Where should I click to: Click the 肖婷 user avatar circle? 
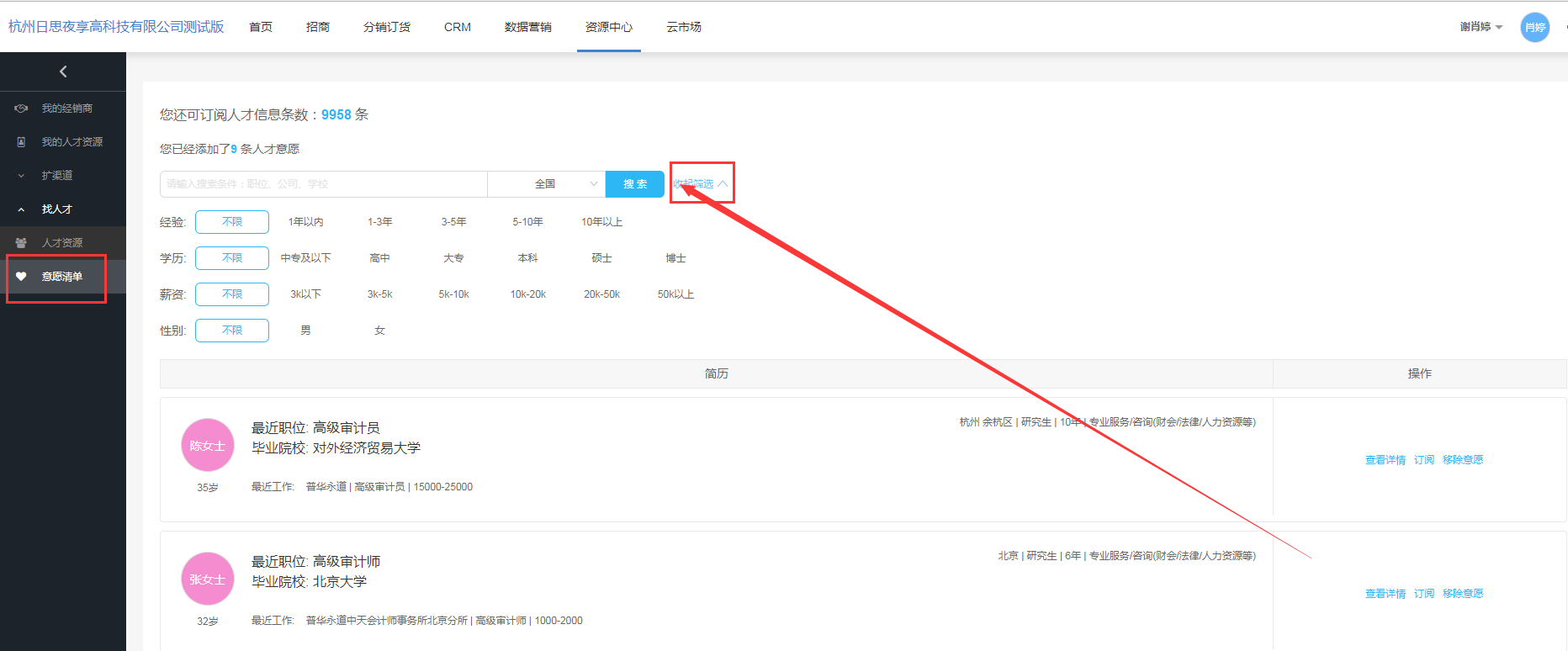click(1534, 27)
